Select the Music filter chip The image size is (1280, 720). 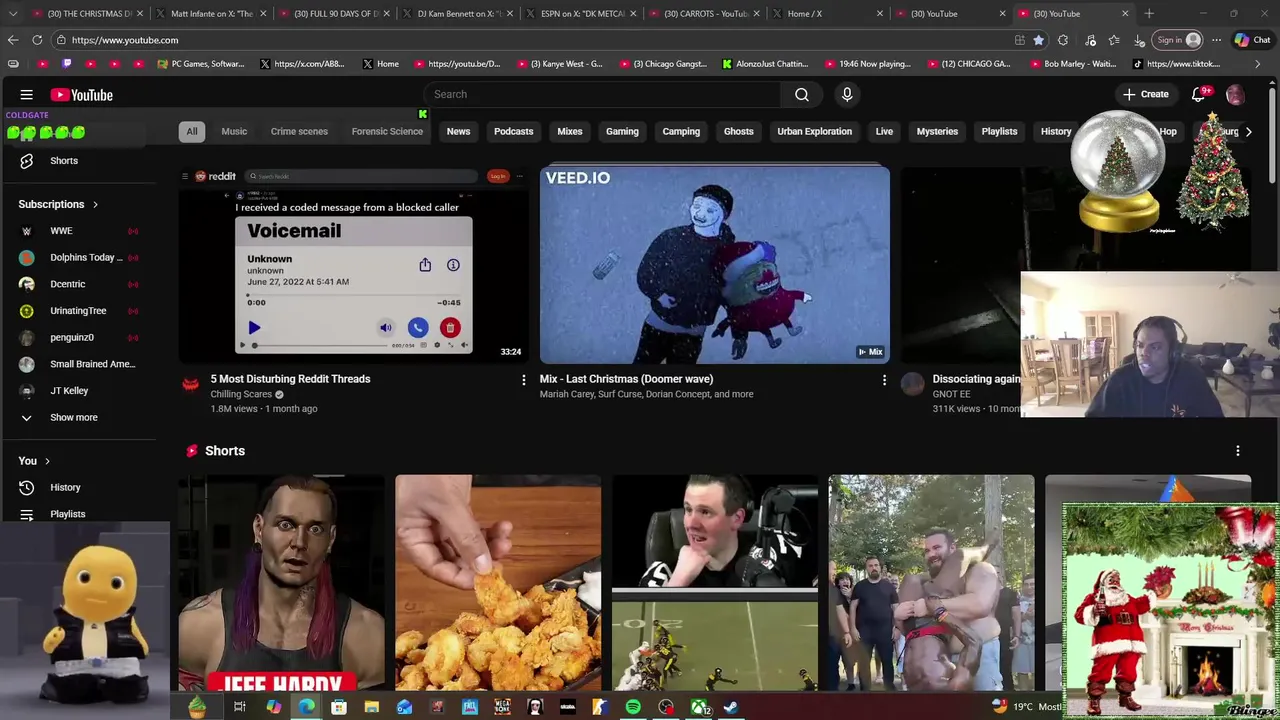(234, 131)
